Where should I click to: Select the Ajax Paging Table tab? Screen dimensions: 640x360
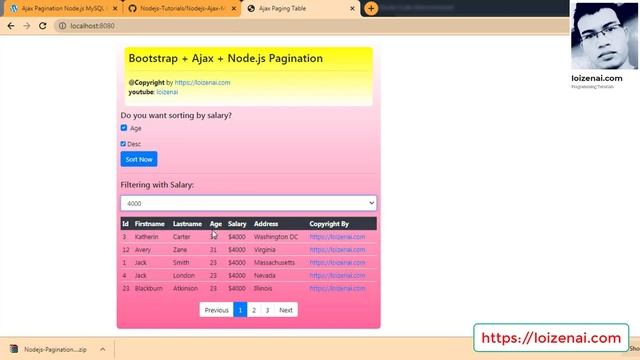click(300, 8)
